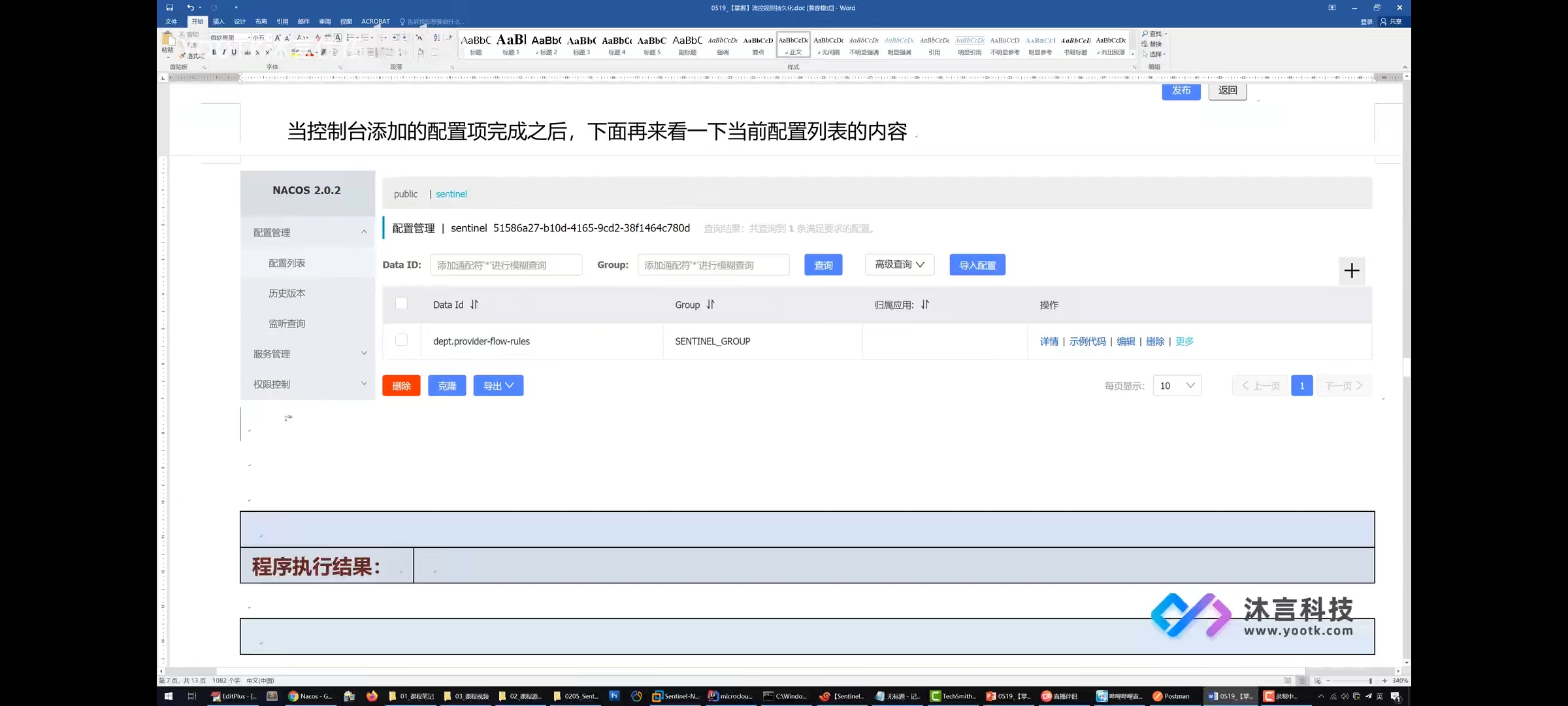Click the Decrease Indent icon
The width and height of the screenshot is (1568, 706).
pyautogui.click(x=396, y=38)
